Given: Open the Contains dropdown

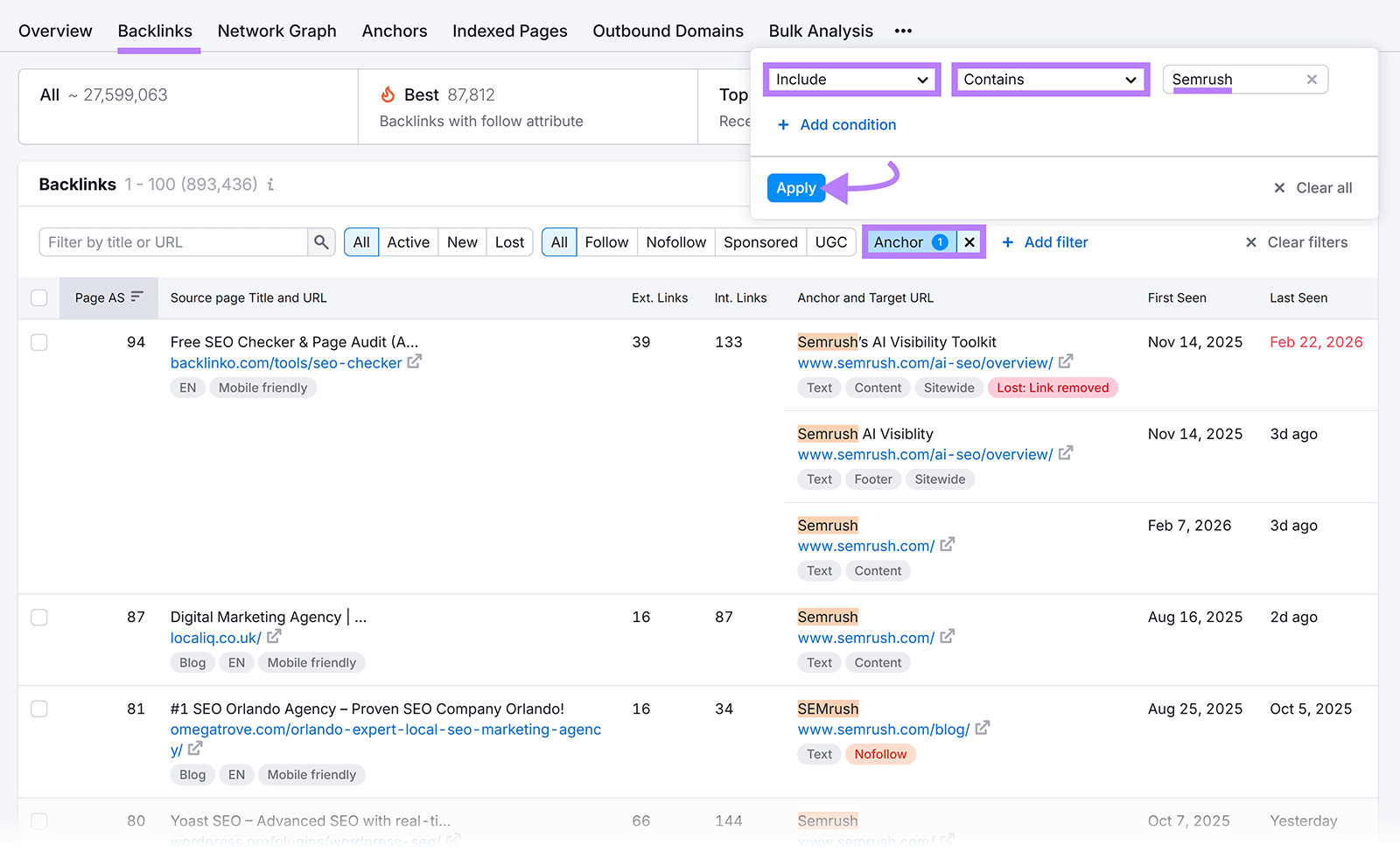Looking at the screenshot, I should pyautogui.click(x=1050, y=80).
